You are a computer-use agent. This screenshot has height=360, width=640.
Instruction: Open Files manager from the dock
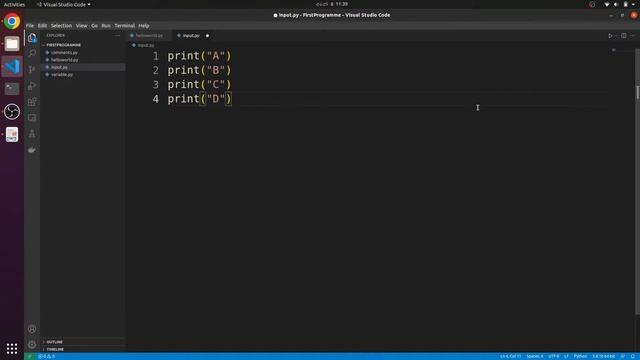point(12,44)
